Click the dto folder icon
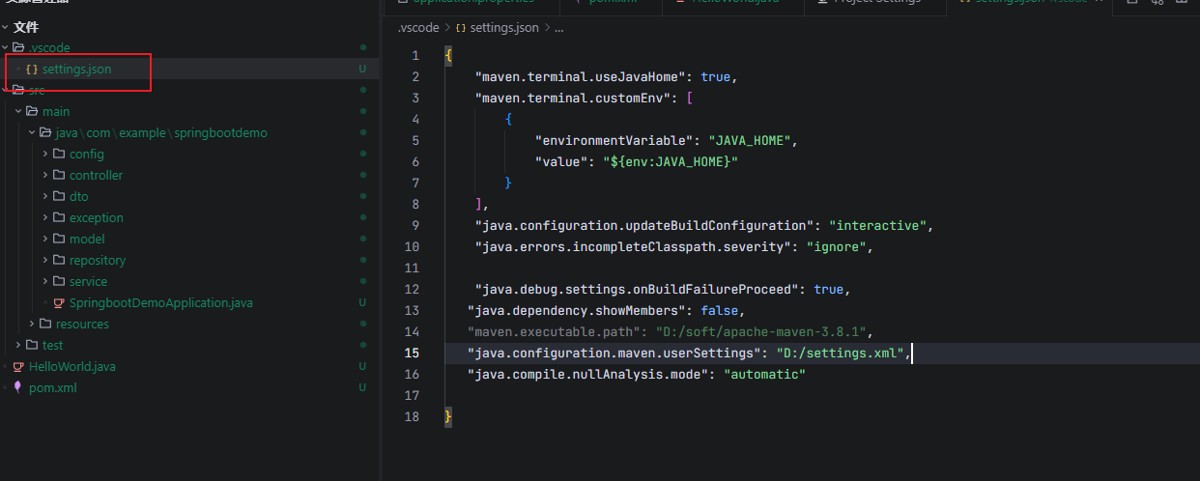The image size is (1200, 481). (x=59, y=196)
